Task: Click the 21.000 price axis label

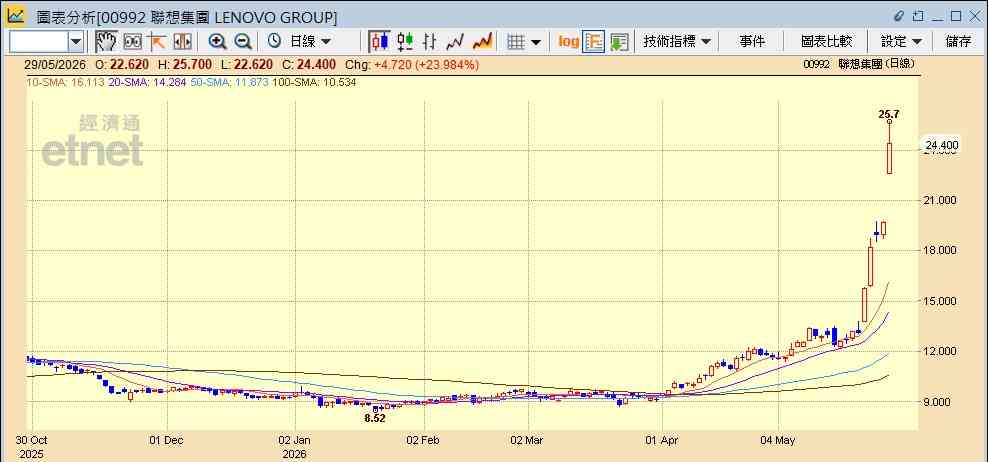Action: tap(941, 200)
